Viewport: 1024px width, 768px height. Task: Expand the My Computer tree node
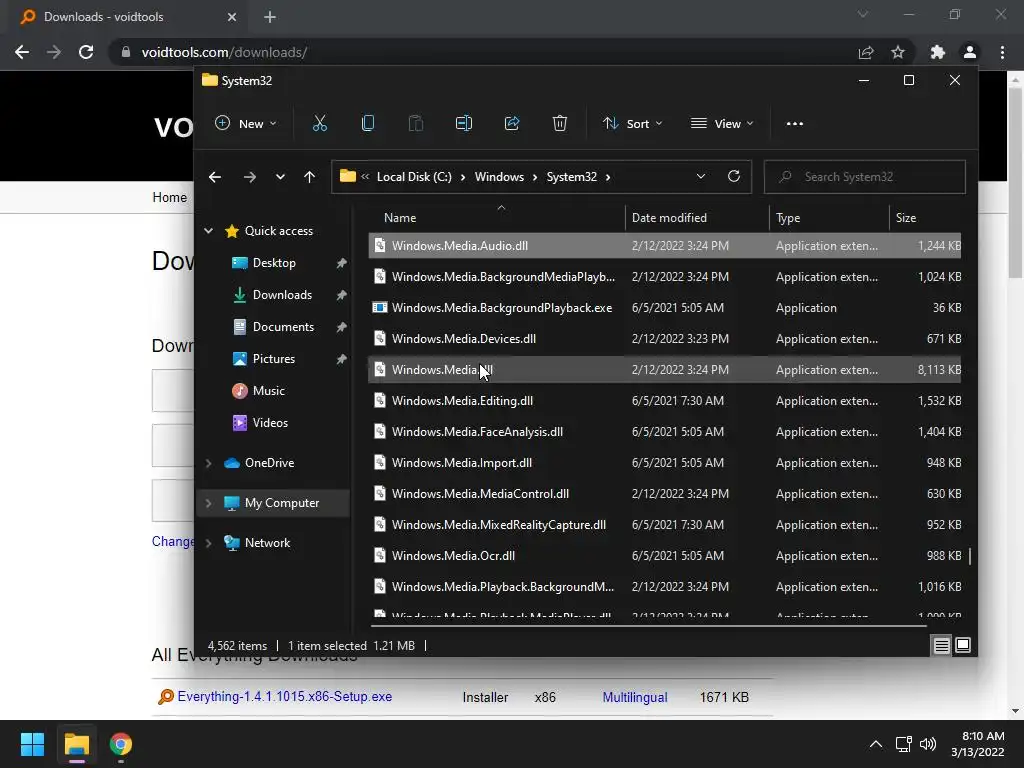click(x=208, y=503)
